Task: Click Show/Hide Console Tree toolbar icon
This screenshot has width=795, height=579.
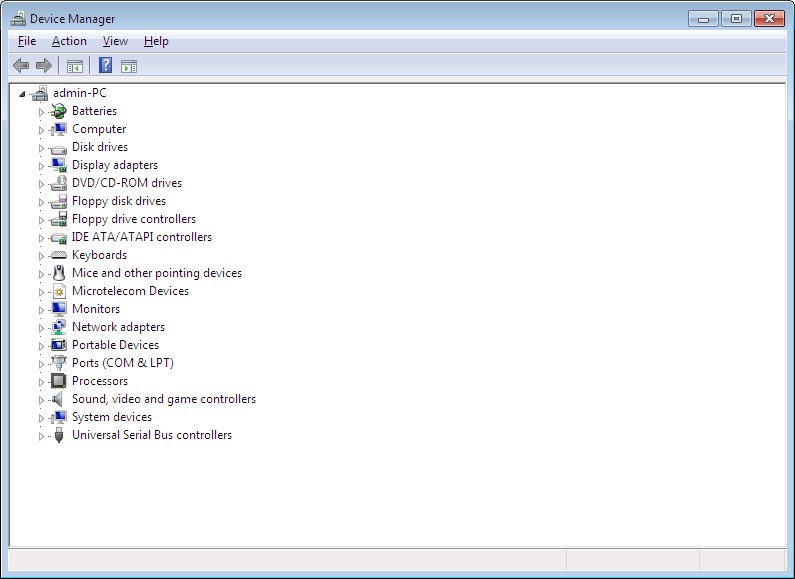Action: coord(75,66)
